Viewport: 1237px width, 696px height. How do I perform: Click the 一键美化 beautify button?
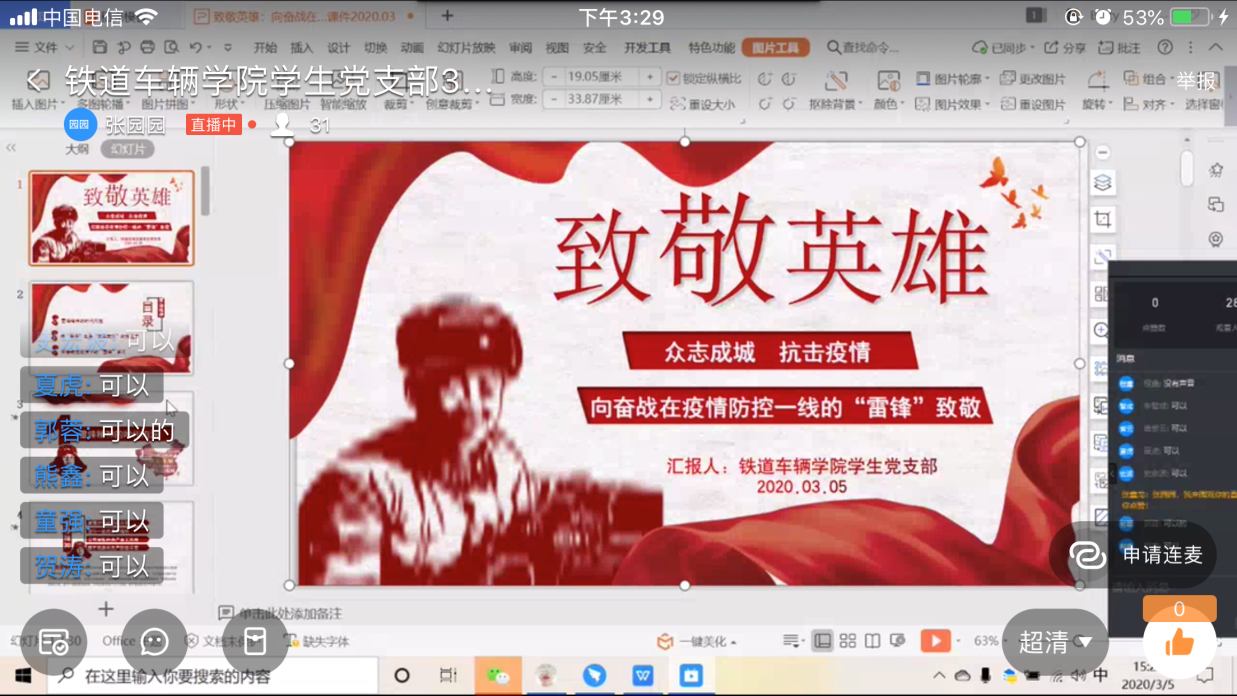point(697,641)
